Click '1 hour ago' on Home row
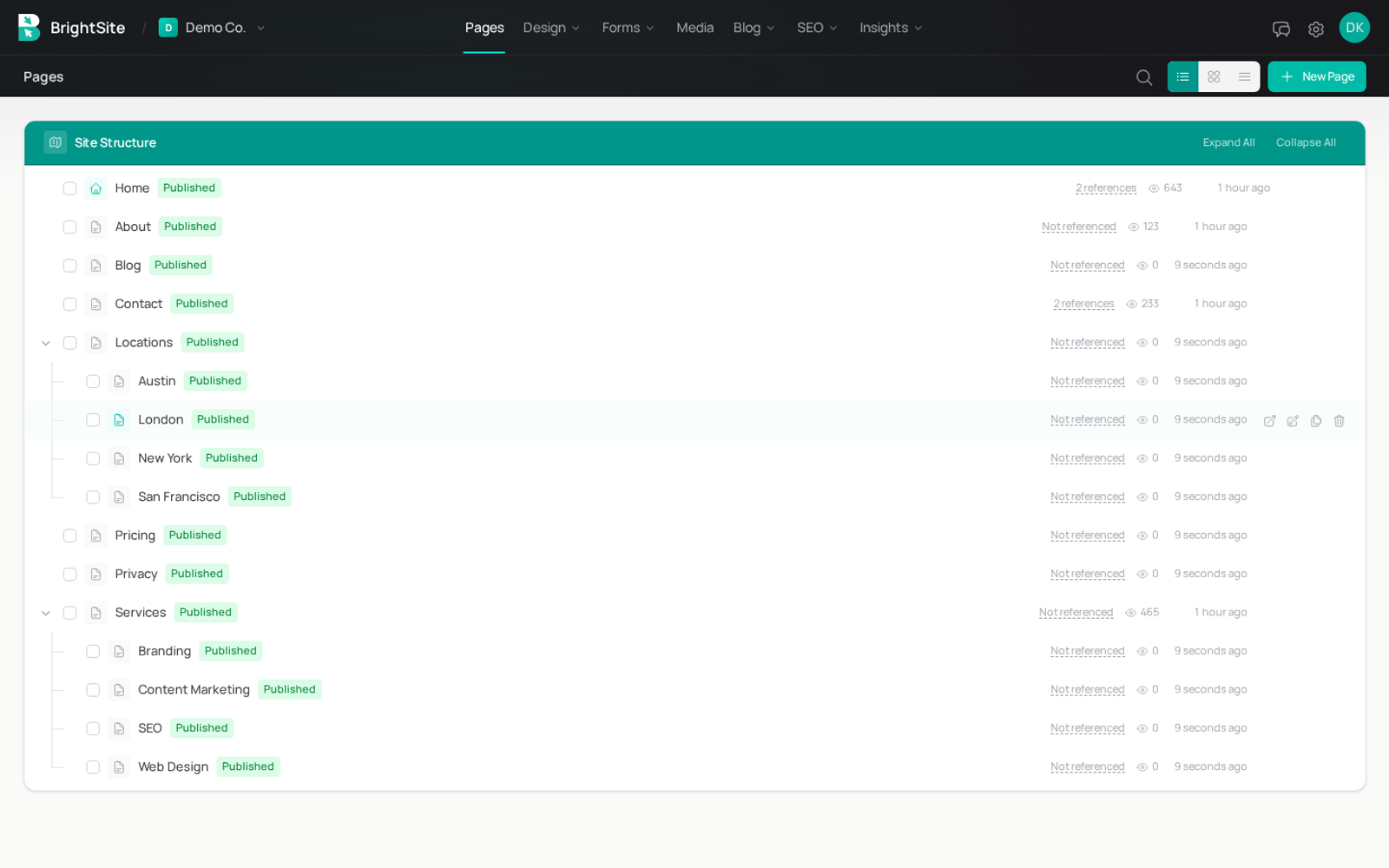The image size is (1389, 868). point(1243,188)
